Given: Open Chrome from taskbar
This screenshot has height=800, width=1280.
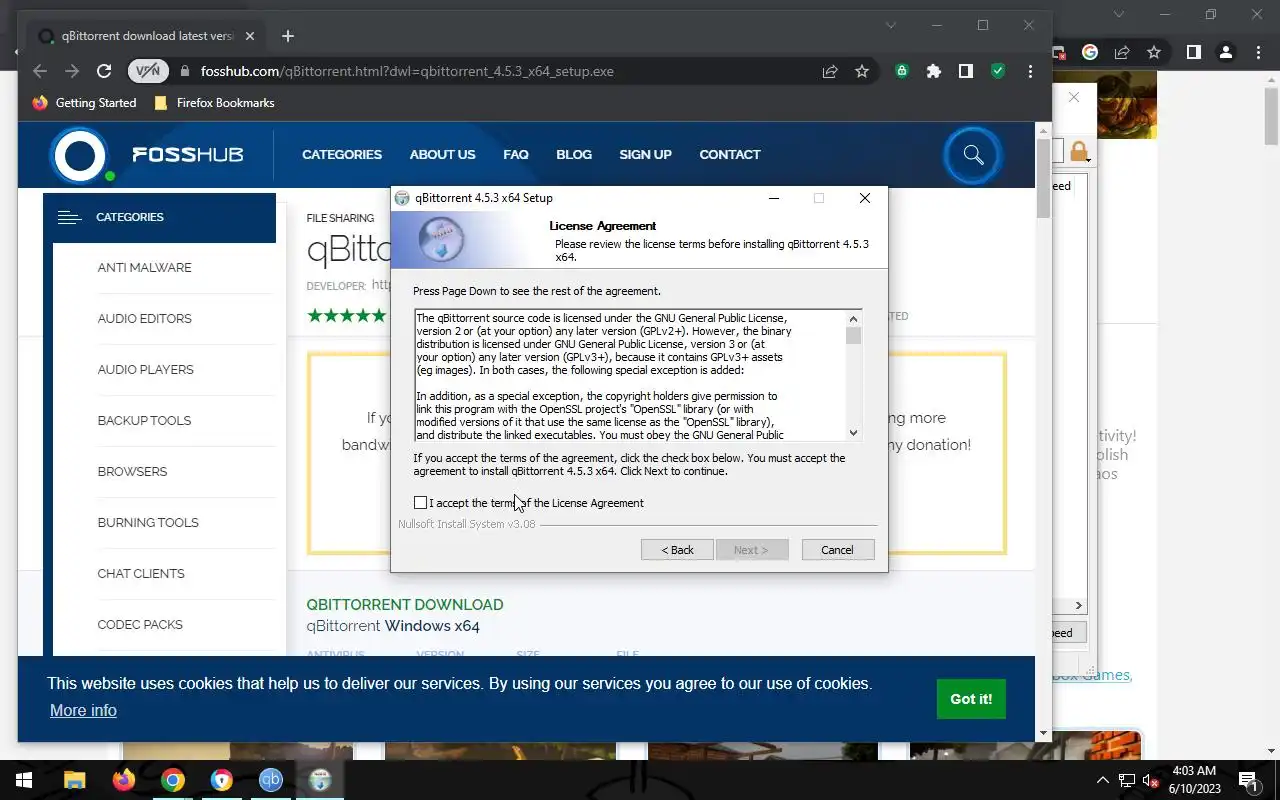Looking at the screenshot, I should pyautogui.click(x=173, y=780).
